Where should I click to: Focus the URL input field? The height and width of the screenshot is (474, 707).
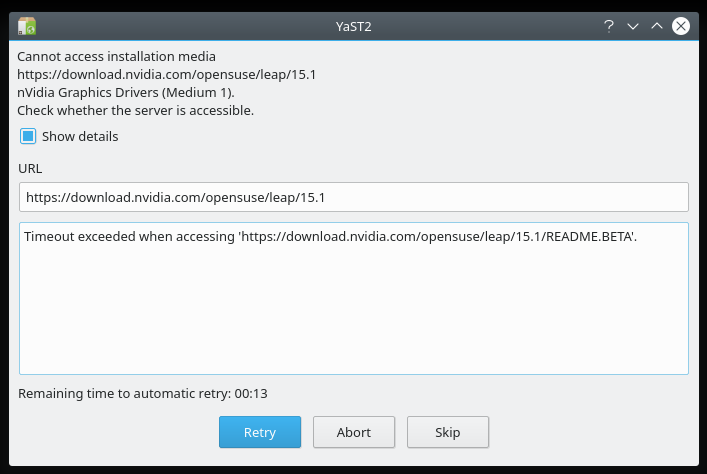[x=353, y=197]
